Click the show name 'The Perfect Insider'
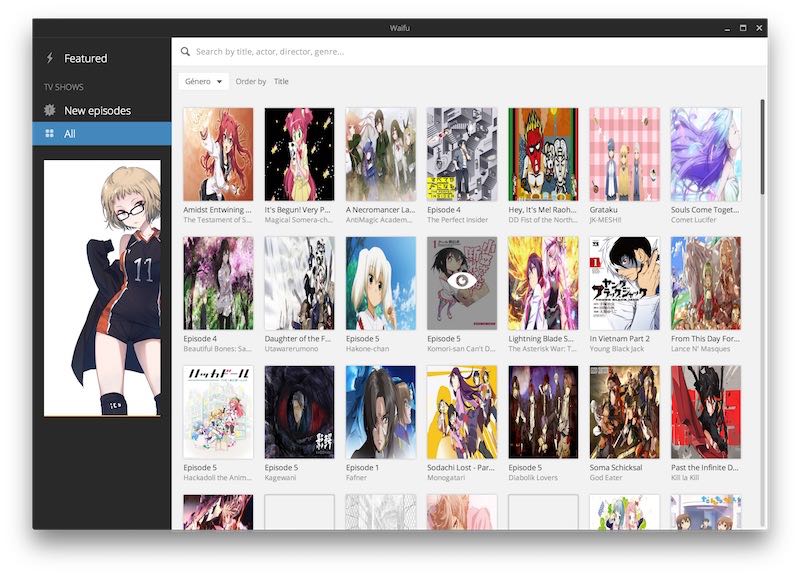This screenshot has height=576, width=800. pos(458,220)
